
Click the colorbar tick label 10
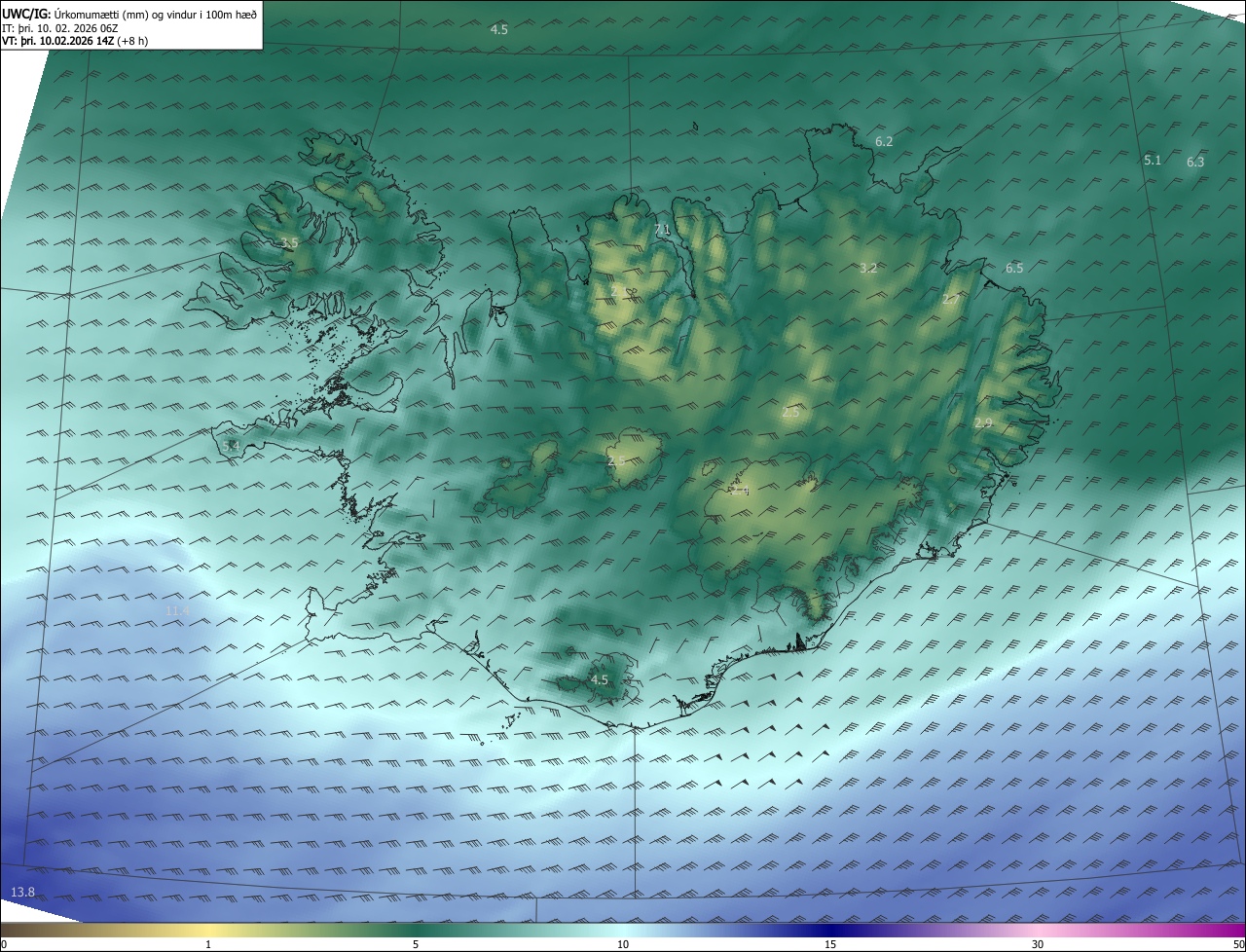pyautogui.click(x=623, y=944)
